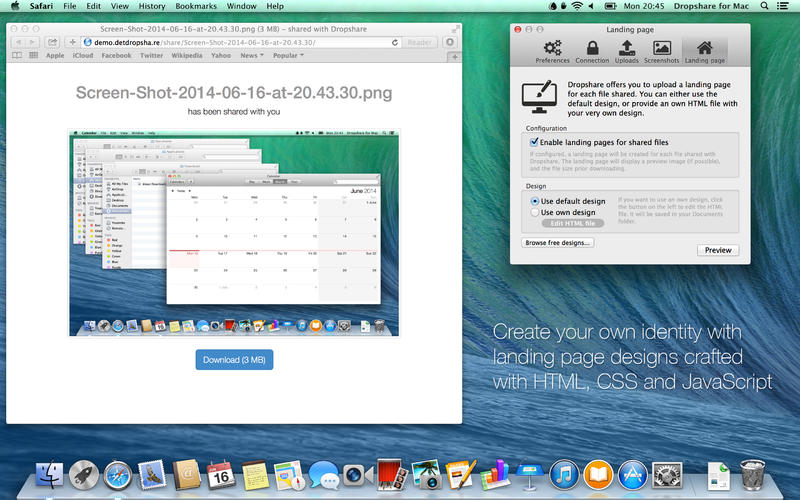The image size is (800, 500).
Task: Click the shared screenshot preview image
Action: (234, 233)
